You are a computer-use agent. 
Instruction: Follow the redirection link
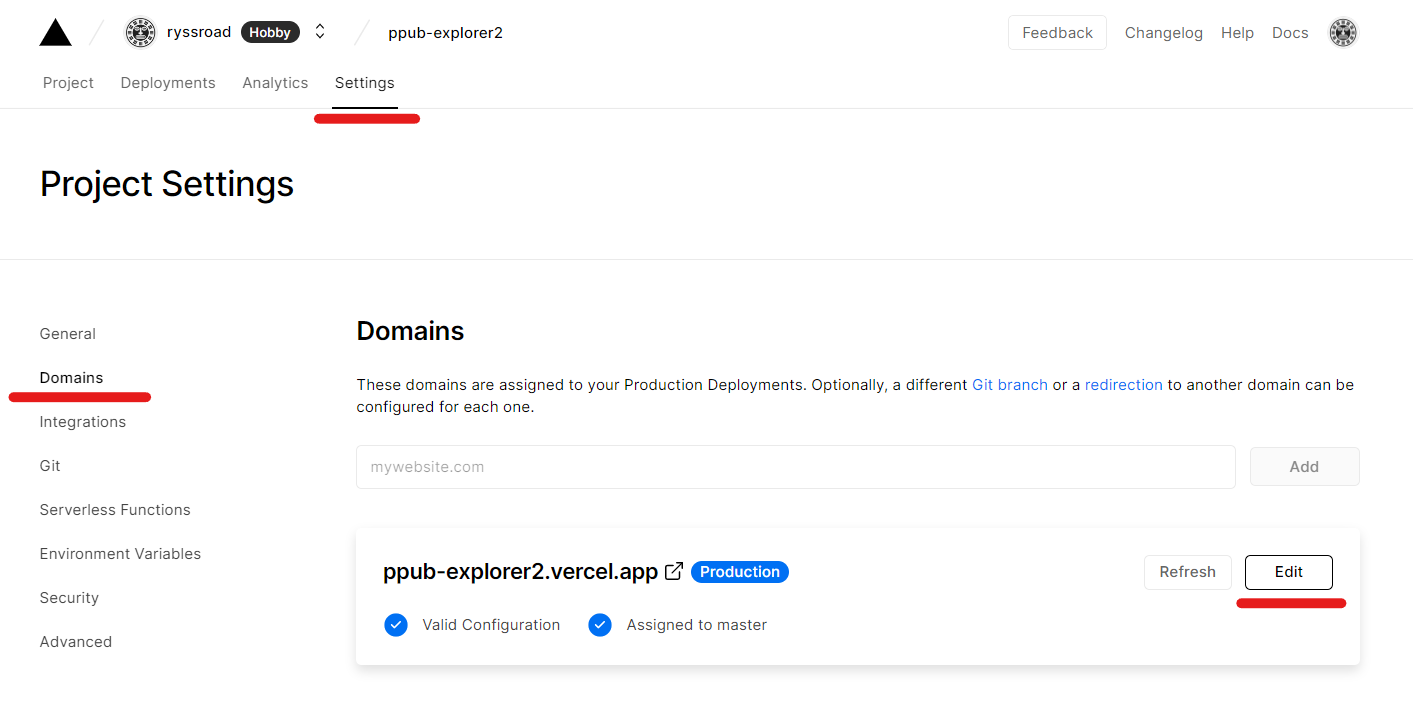click(x=1124, y=385)
